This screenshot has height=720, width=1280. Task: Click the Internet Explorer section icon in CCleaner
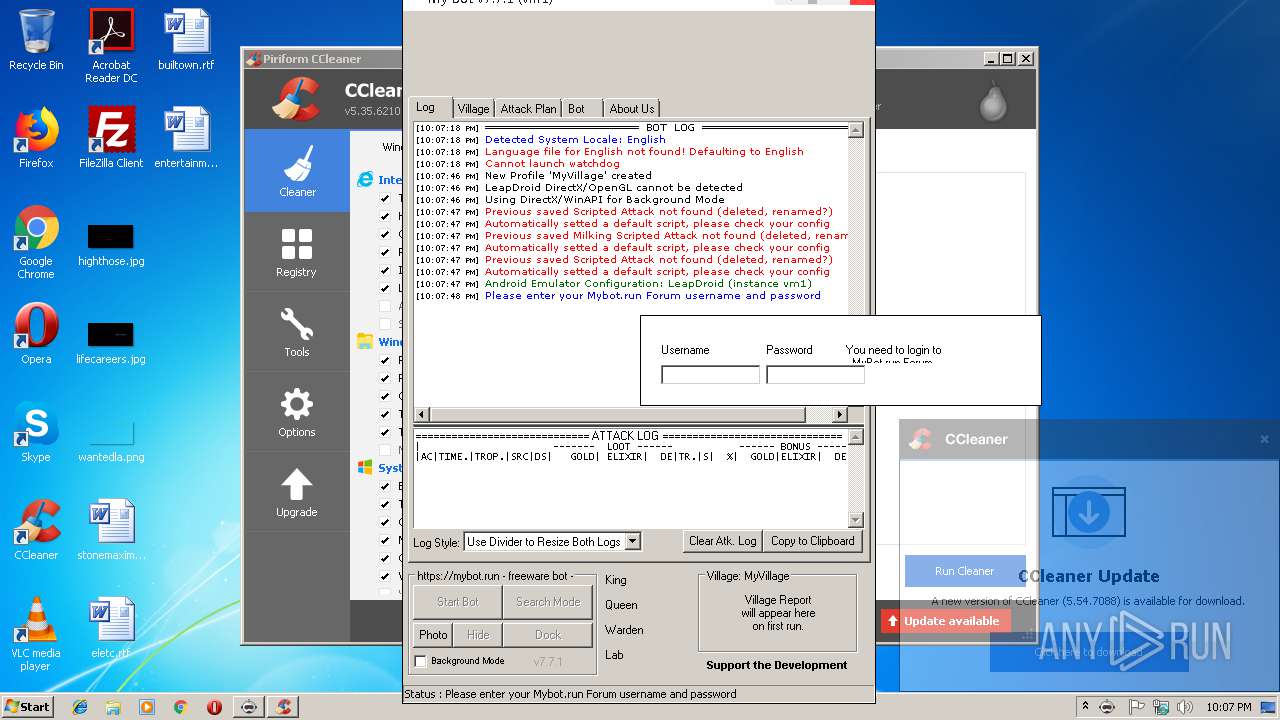pos(365,179)
